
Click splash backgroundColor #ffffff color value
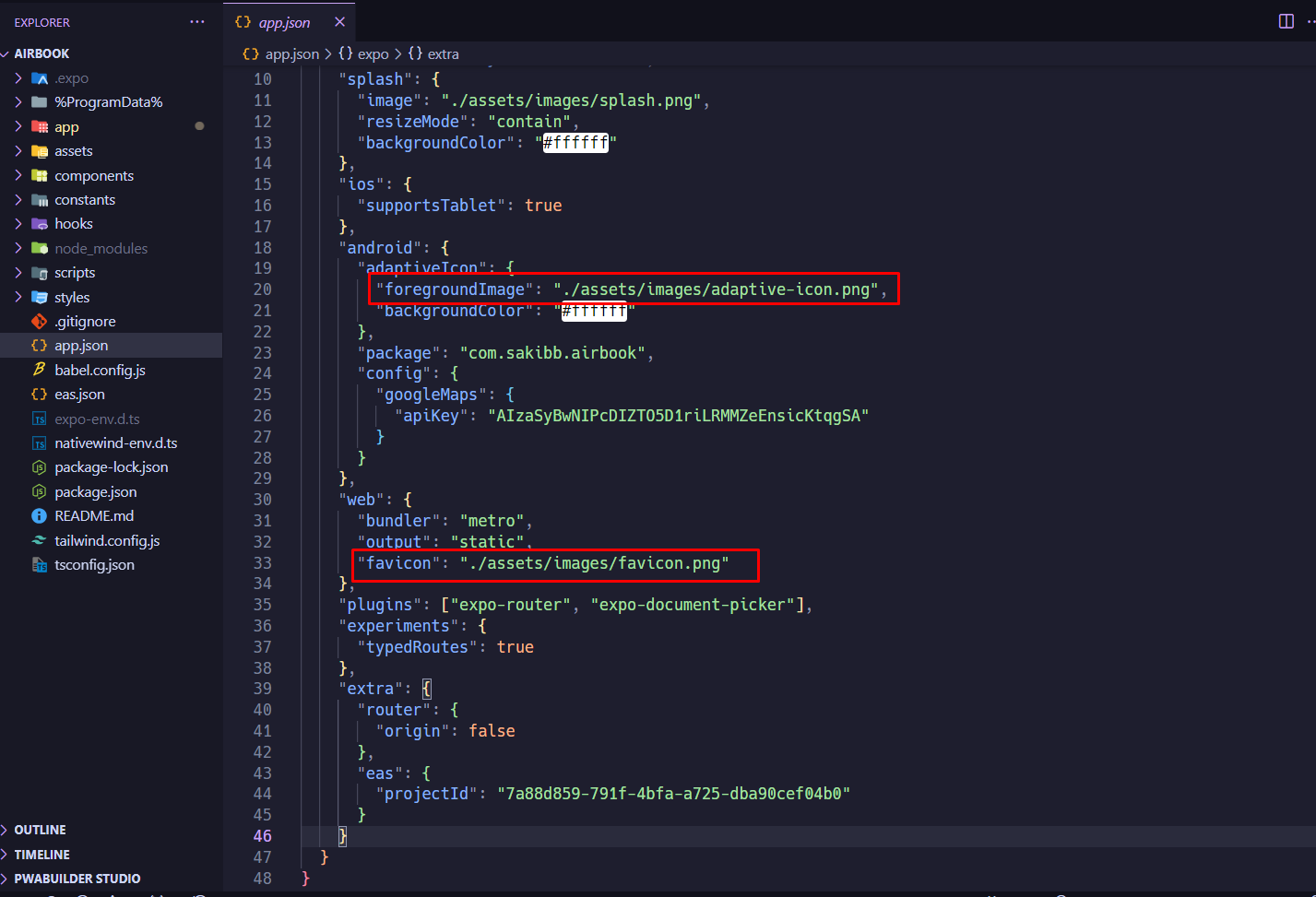(x=575, y=143)
